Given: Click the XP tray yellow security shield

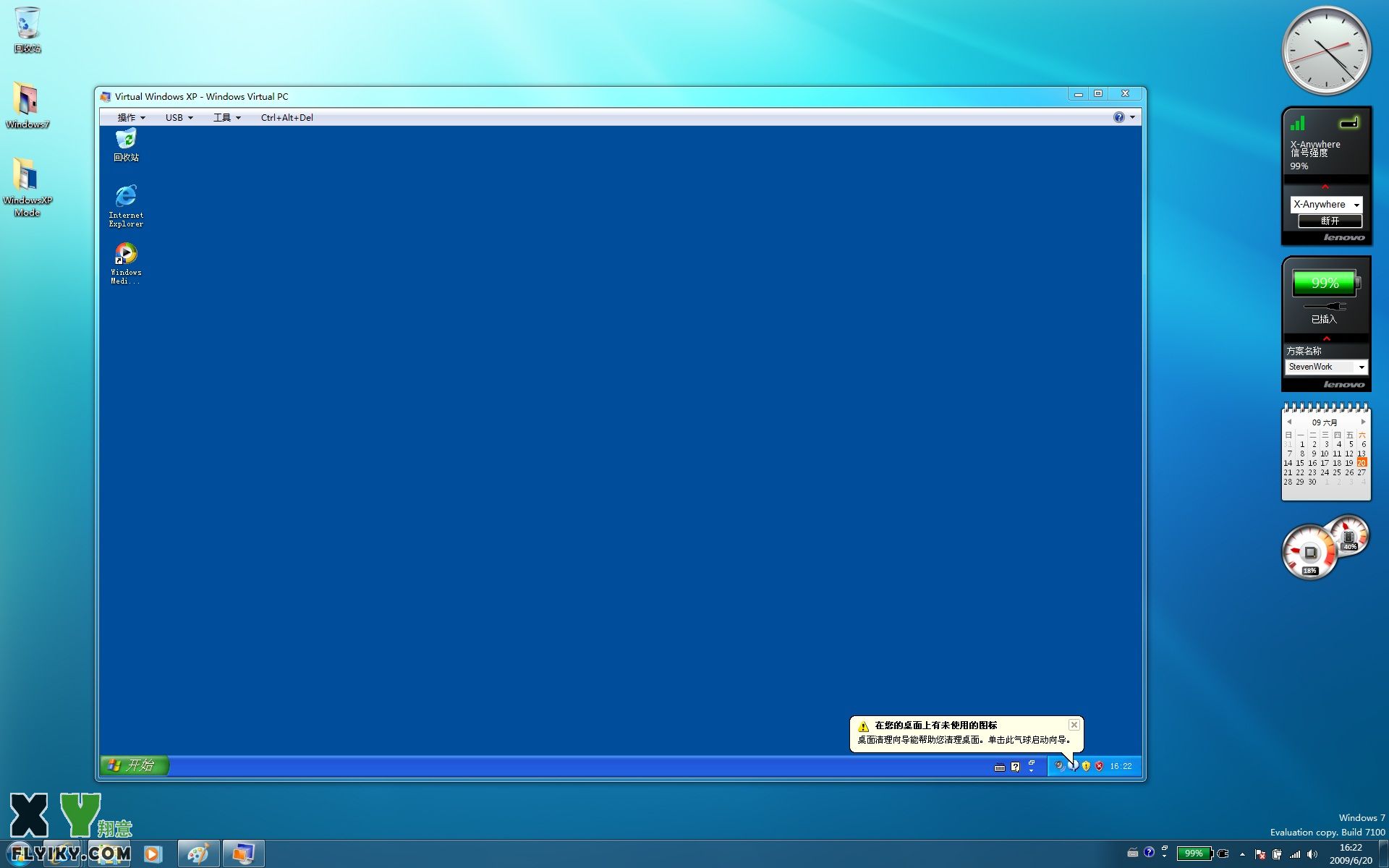Looking at the screenshot, I should pyautogui.click(x=1086, y=766).
